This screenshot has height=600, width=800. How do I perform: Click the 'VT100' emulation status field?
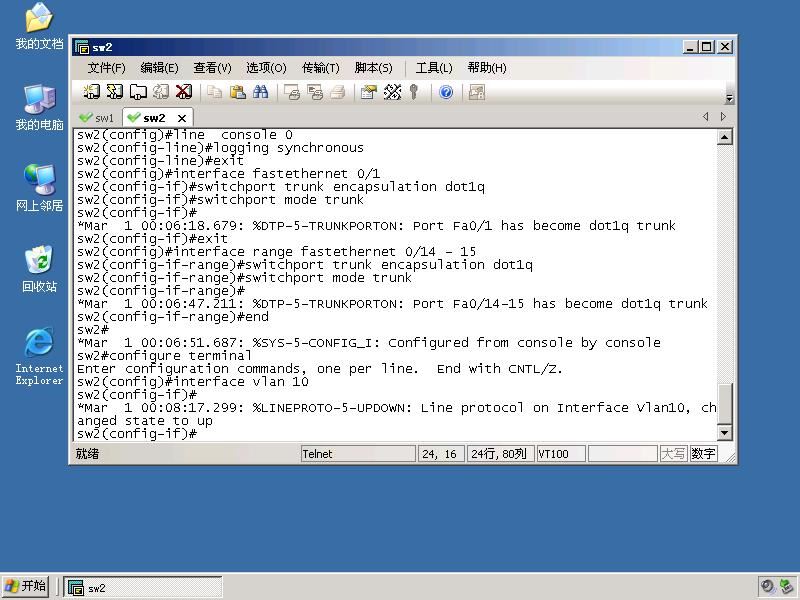560,454
